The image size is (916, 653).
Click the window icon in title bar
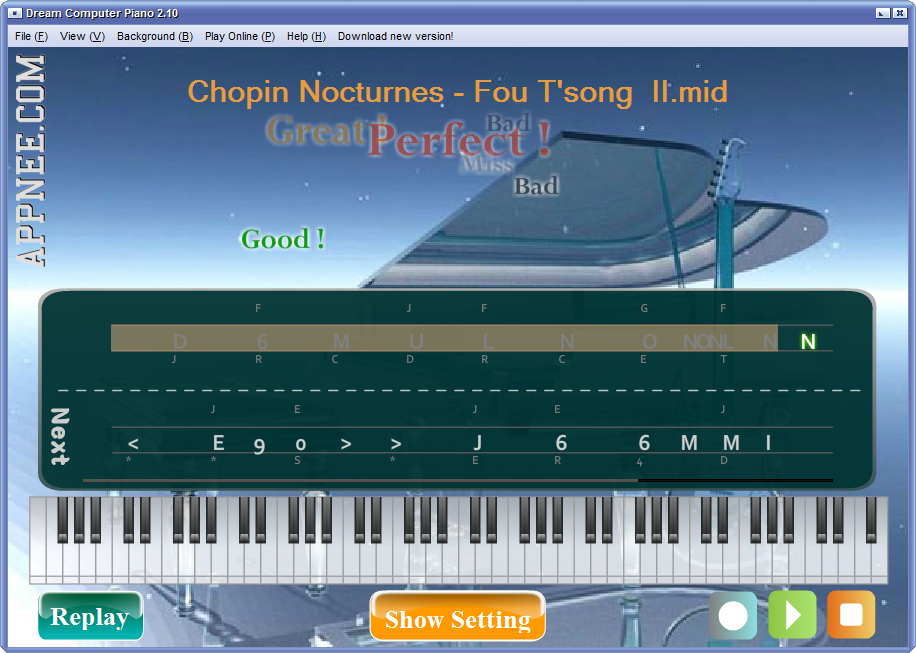tap(15, 13)
